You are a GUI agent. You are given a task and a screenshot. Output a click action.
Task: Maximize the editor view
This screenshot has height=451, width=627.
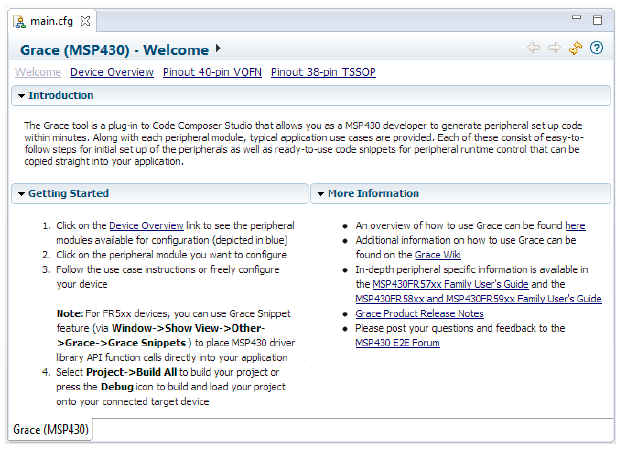click(597, 20)
